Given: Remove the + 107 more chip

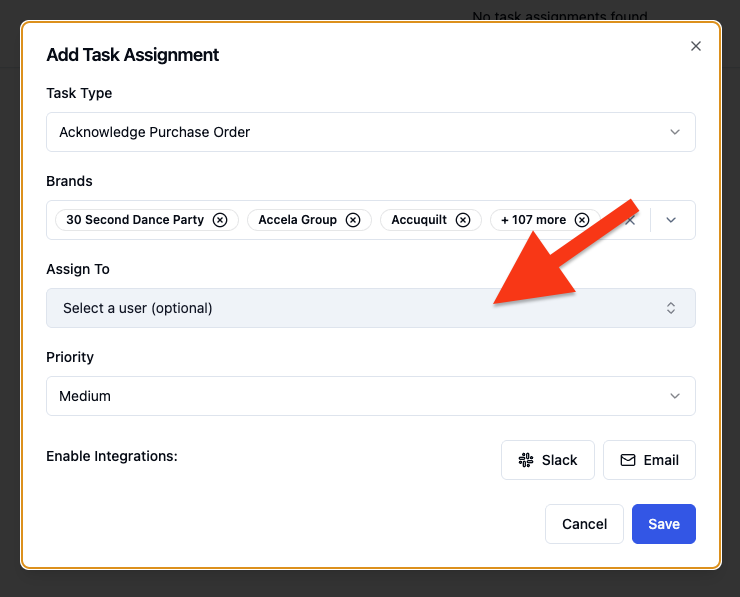Looking at the screenshot, I should coord(582,220).
